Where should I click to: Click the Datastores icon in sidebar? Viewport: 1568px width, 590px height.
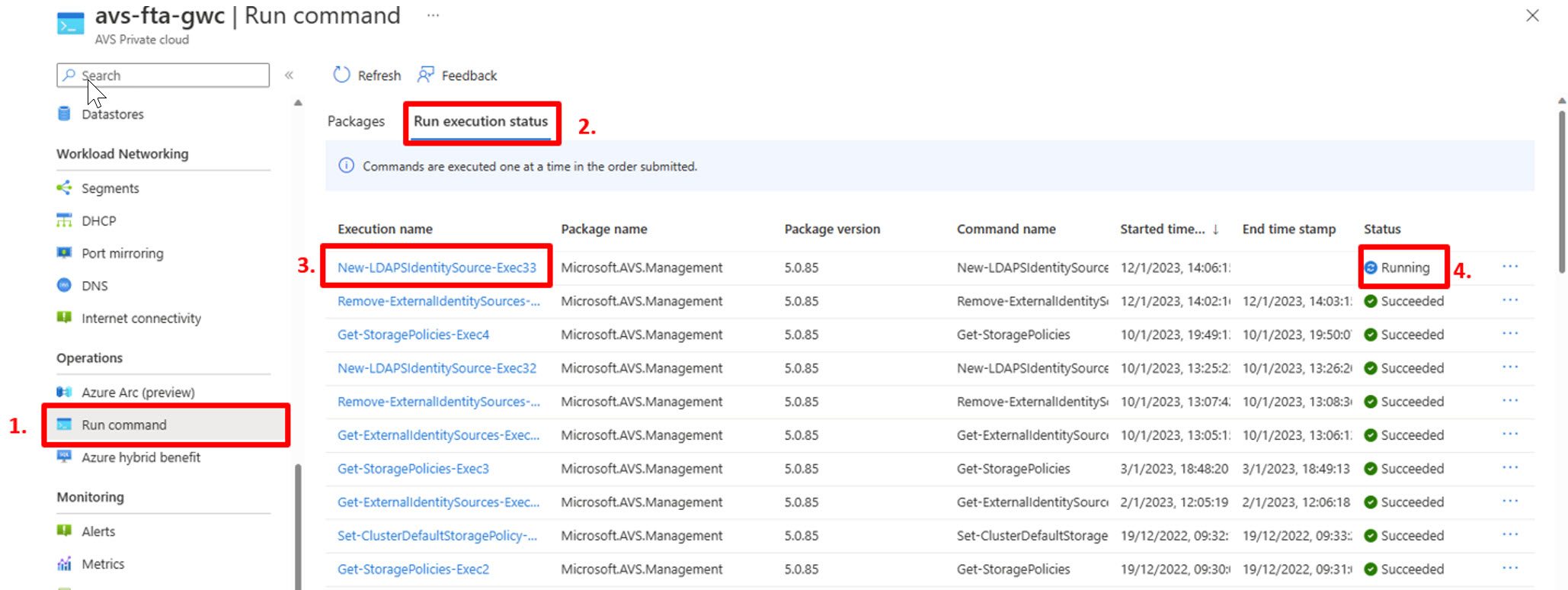click(64, 114)
